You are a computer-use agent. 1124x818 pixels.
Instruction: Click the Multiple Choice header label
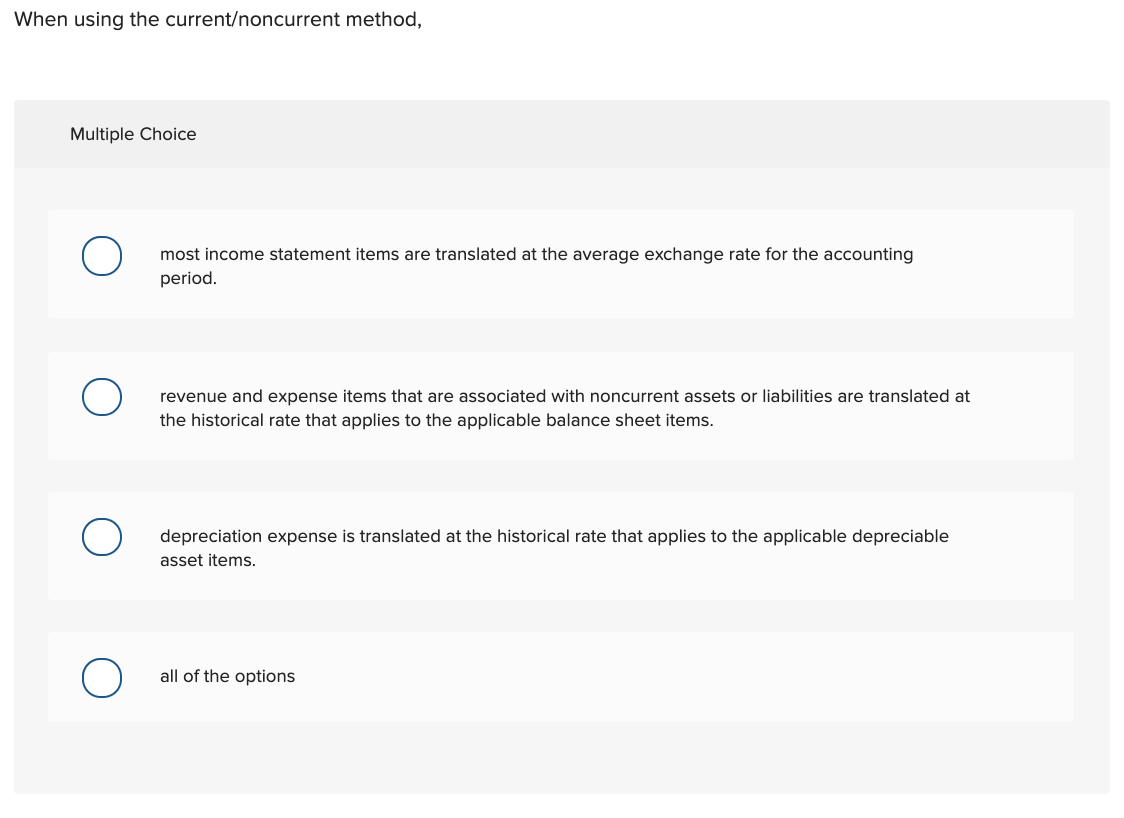click(x=133, y=134)
